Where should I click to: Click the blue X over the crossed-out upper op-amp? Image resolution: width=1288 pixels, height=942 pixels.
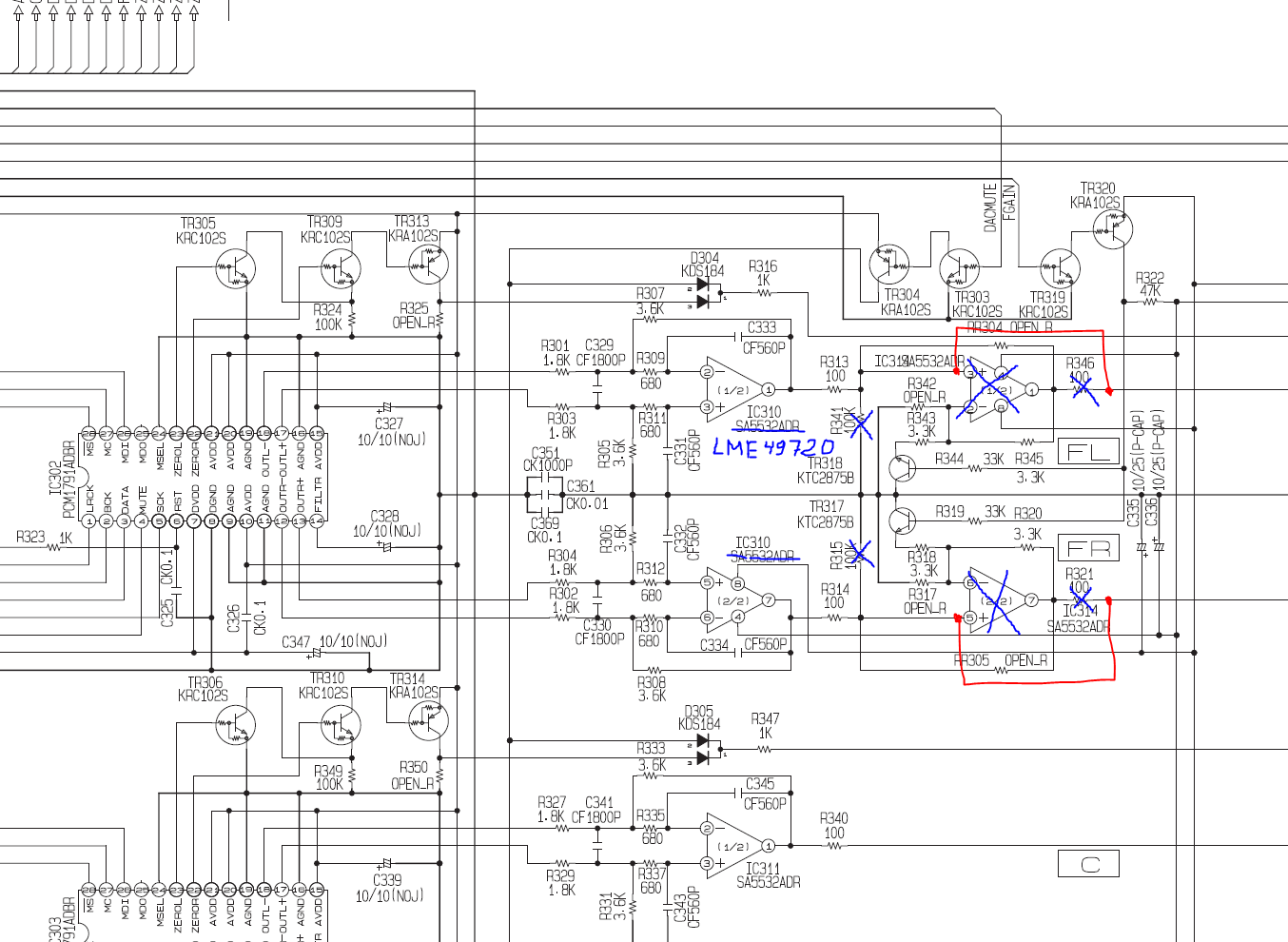pyautogui.click(x=996, y=390)
